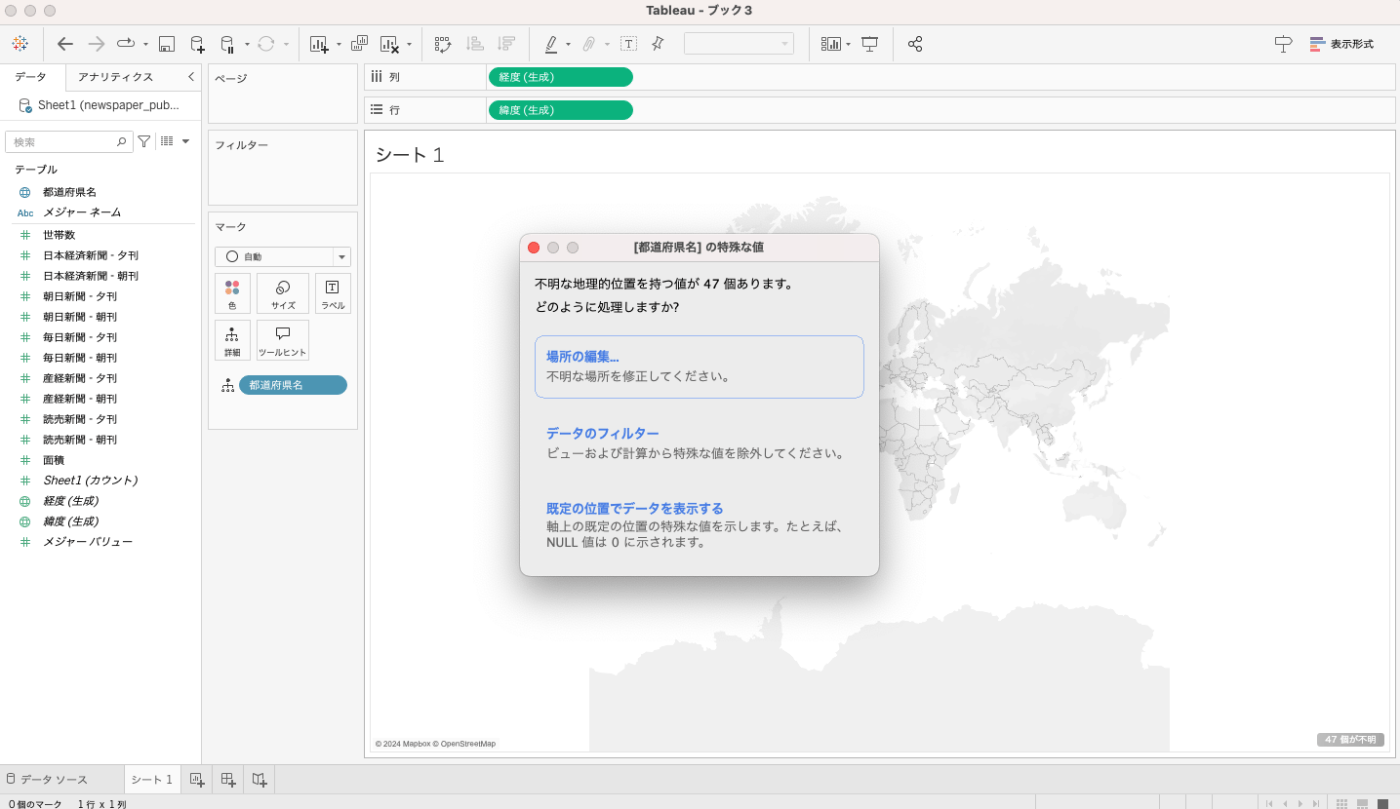
Task: Click the show mark labels icon
Action: (x=628, y=44)
